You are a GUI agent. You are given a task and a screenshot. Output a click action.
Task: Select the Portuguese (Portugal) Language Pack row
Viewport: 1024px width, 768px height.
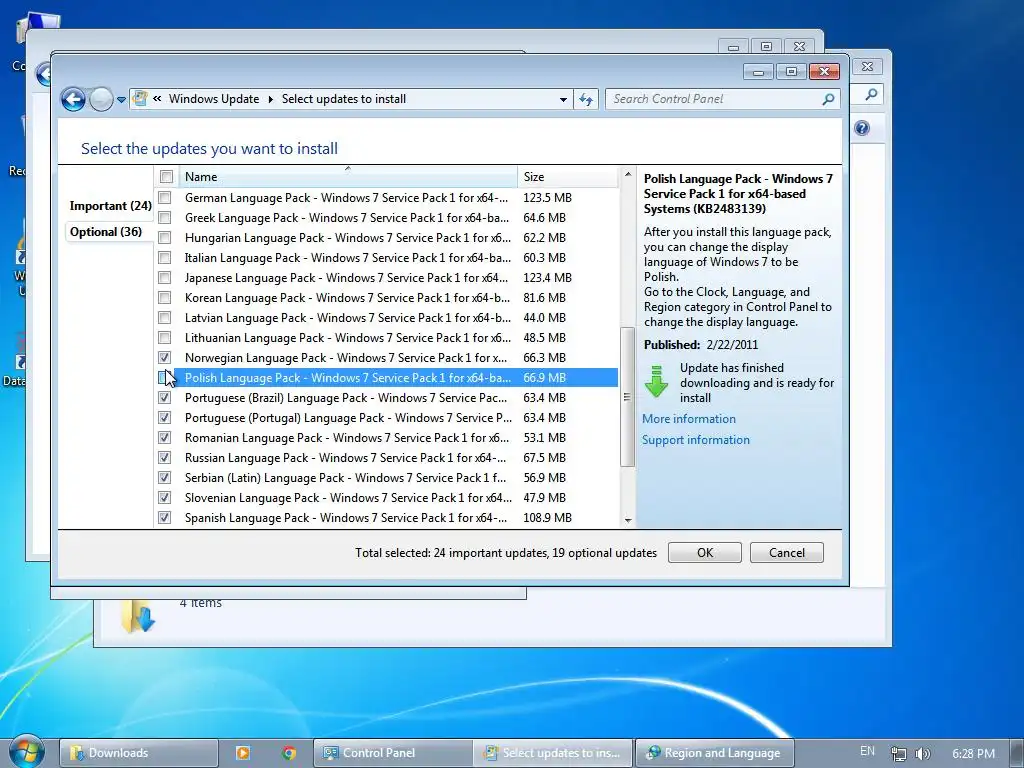(387, 418)
